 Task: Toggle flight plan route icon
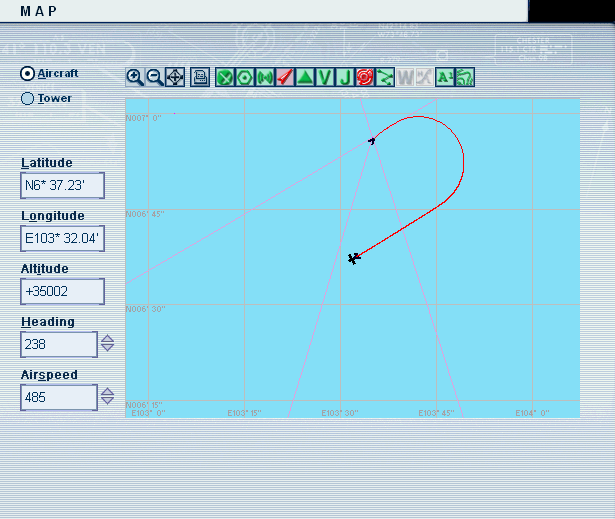click(x=385, y=77)
